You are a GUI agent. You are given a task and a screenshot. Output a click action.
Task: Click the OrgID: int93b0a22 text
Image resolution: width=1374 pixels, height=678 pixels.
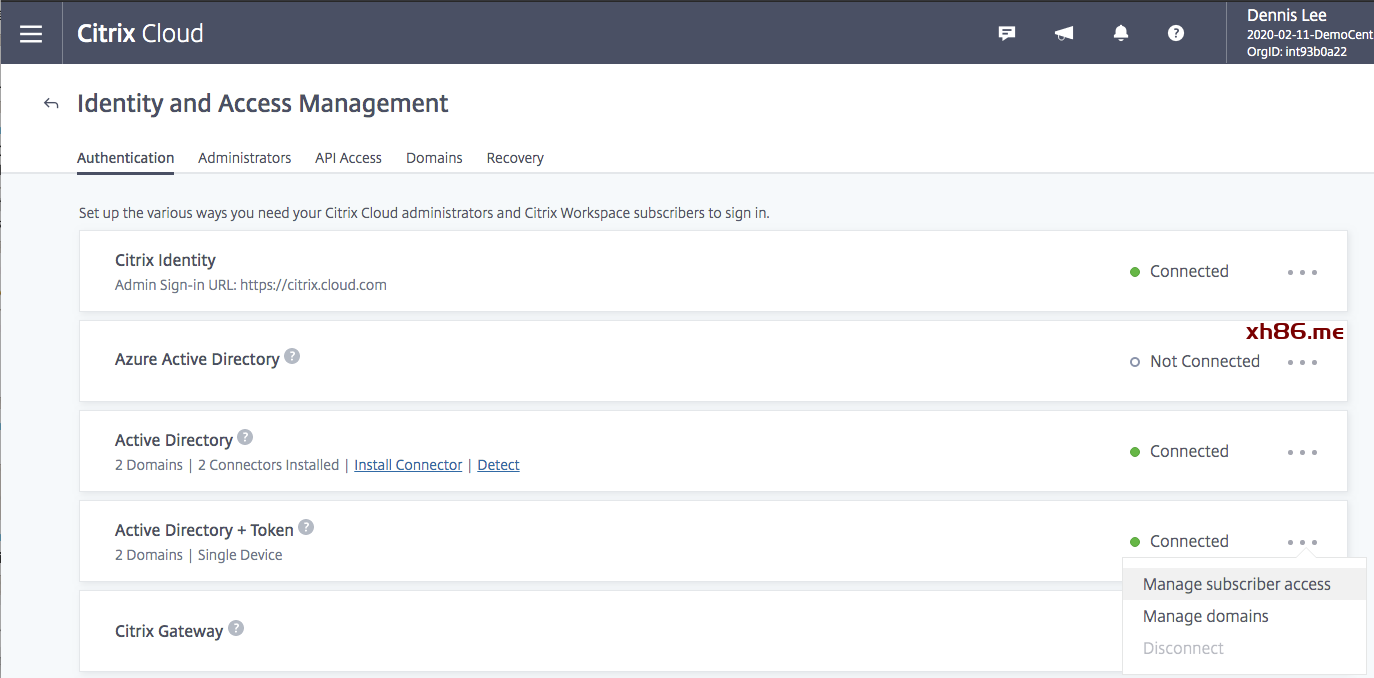1296,52
